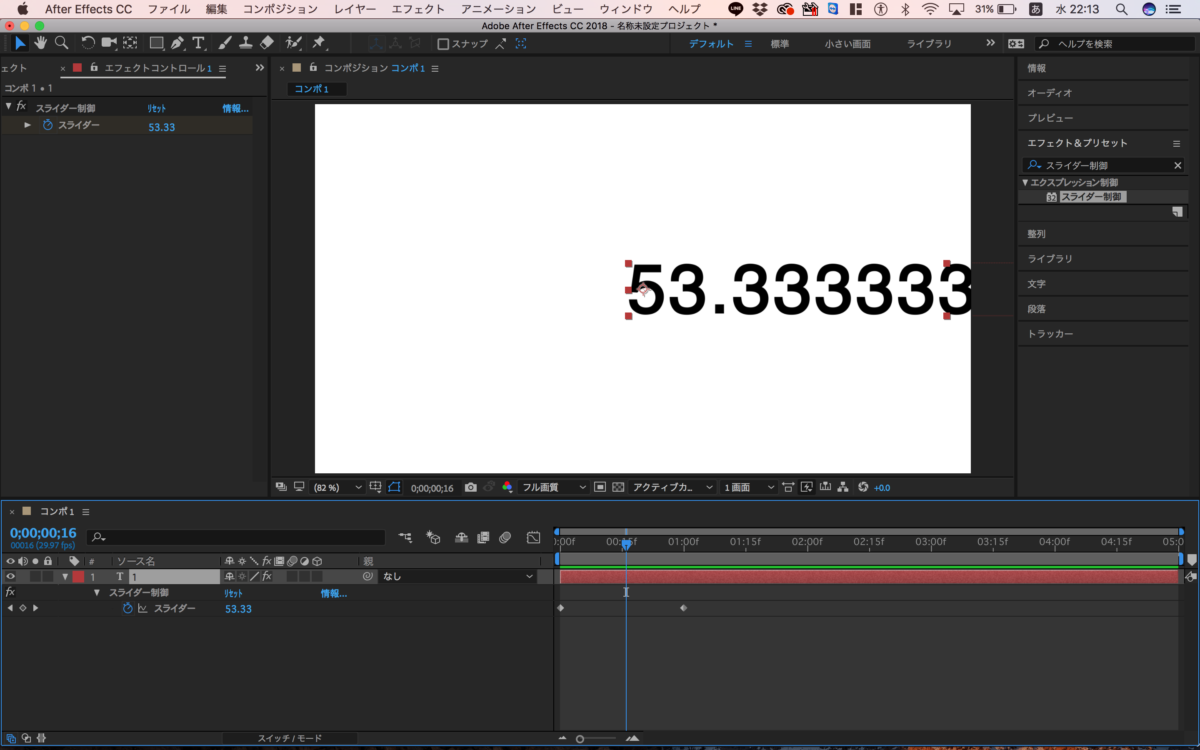Select the Unified Camera tool

[x=109, y=43]
